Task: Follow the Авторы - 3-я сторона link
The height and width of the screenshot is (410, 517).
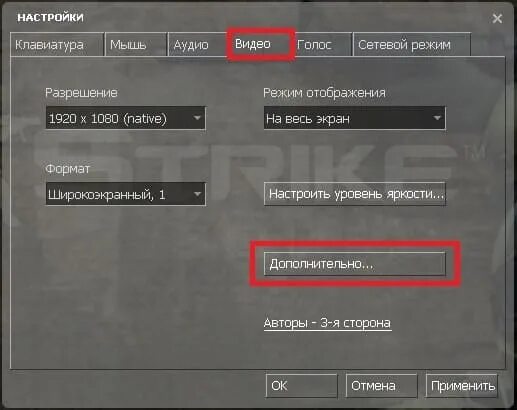Action: tap(327, 323)
